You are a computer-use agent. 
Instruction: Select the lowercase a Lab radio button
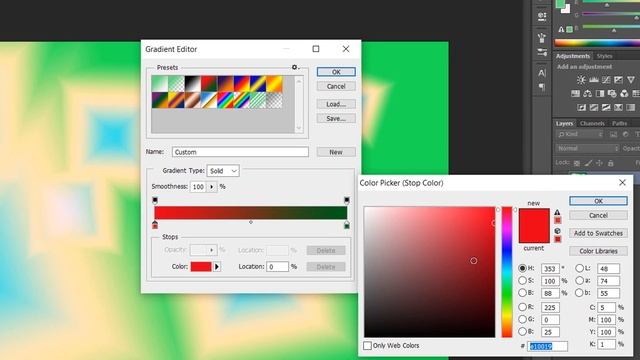[x=580, y=281]
